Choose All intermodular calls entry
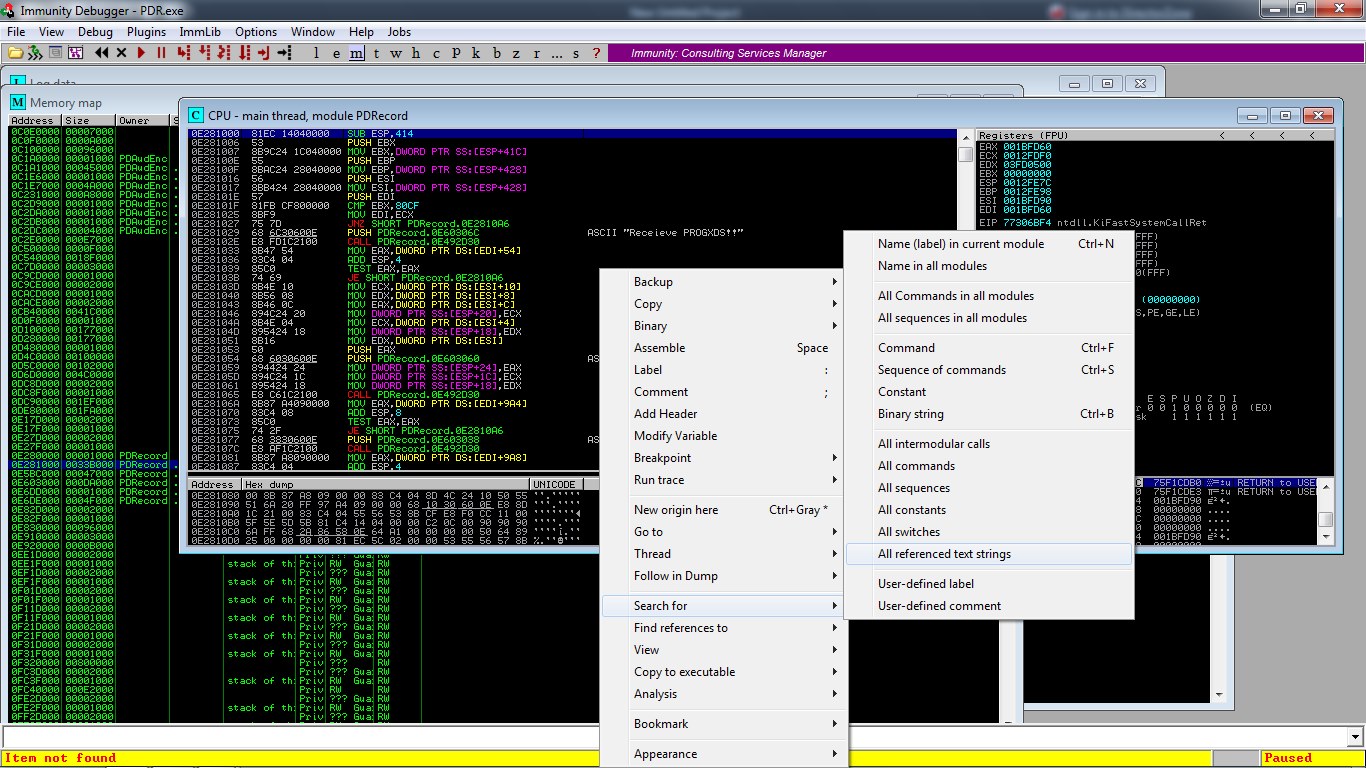Image resolution: width=1366 pixels, height=768 pixels. click(x=989, y=444)
